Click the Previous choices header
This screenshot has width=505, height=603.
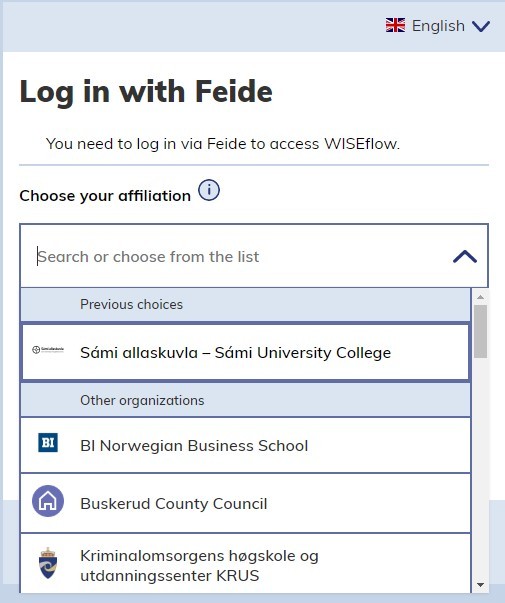245,305
